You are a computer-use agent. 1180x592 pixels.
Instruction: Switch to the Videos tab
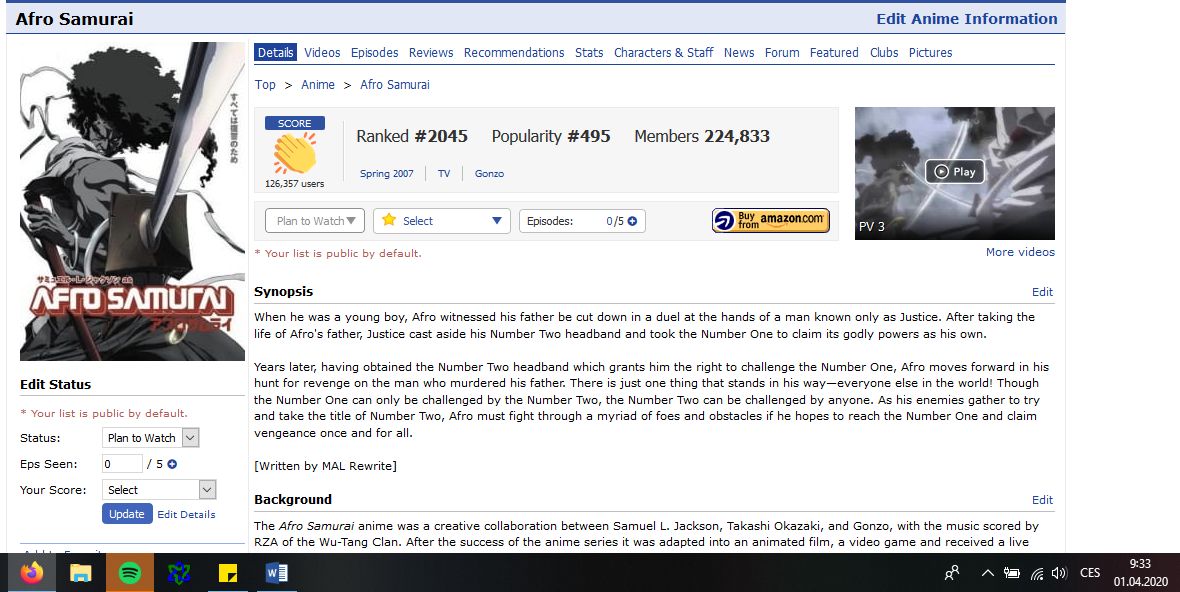click(x=322, y=53)
